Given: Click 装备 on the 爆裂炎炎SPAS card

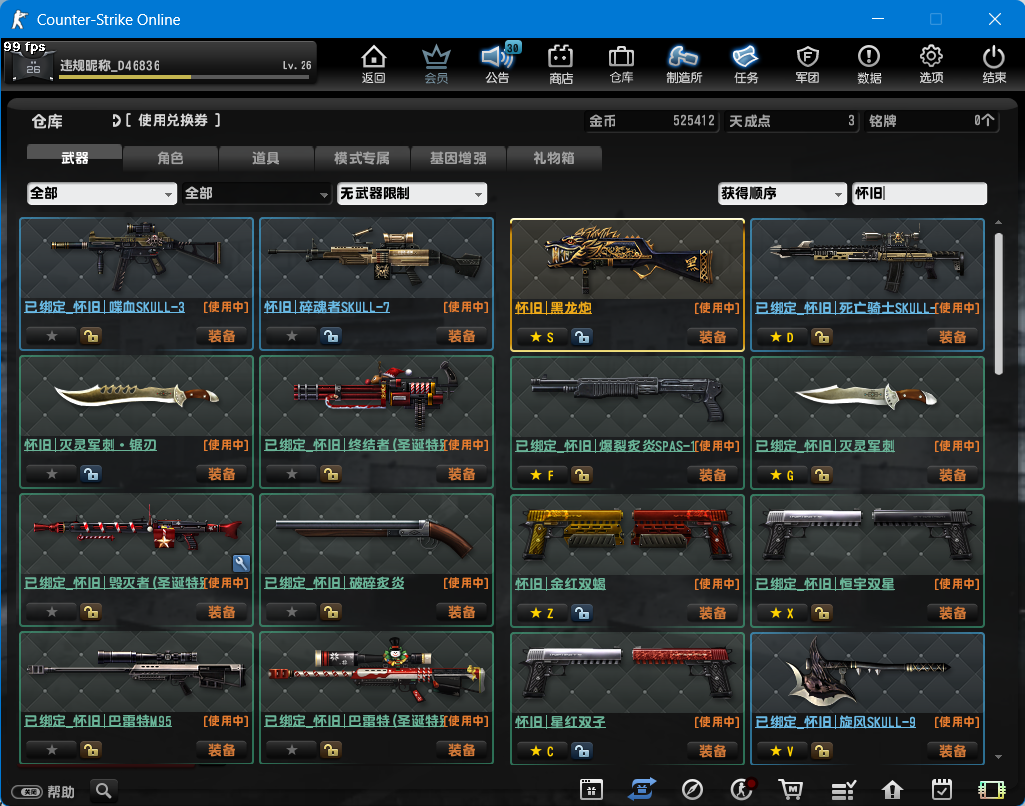Looking at the screenshot, I should (x=713, y=475).
